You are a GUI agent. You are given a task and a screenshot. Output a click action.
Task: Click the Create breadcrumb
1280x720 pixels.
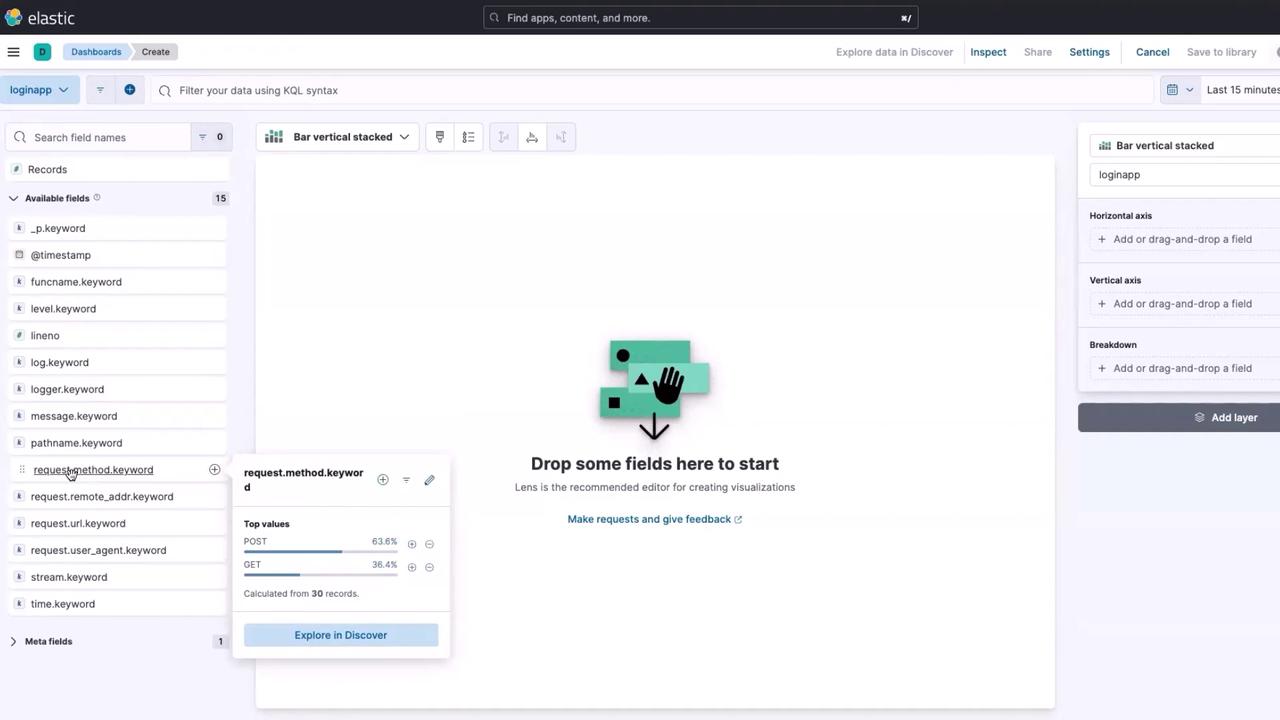click(155, 52)
